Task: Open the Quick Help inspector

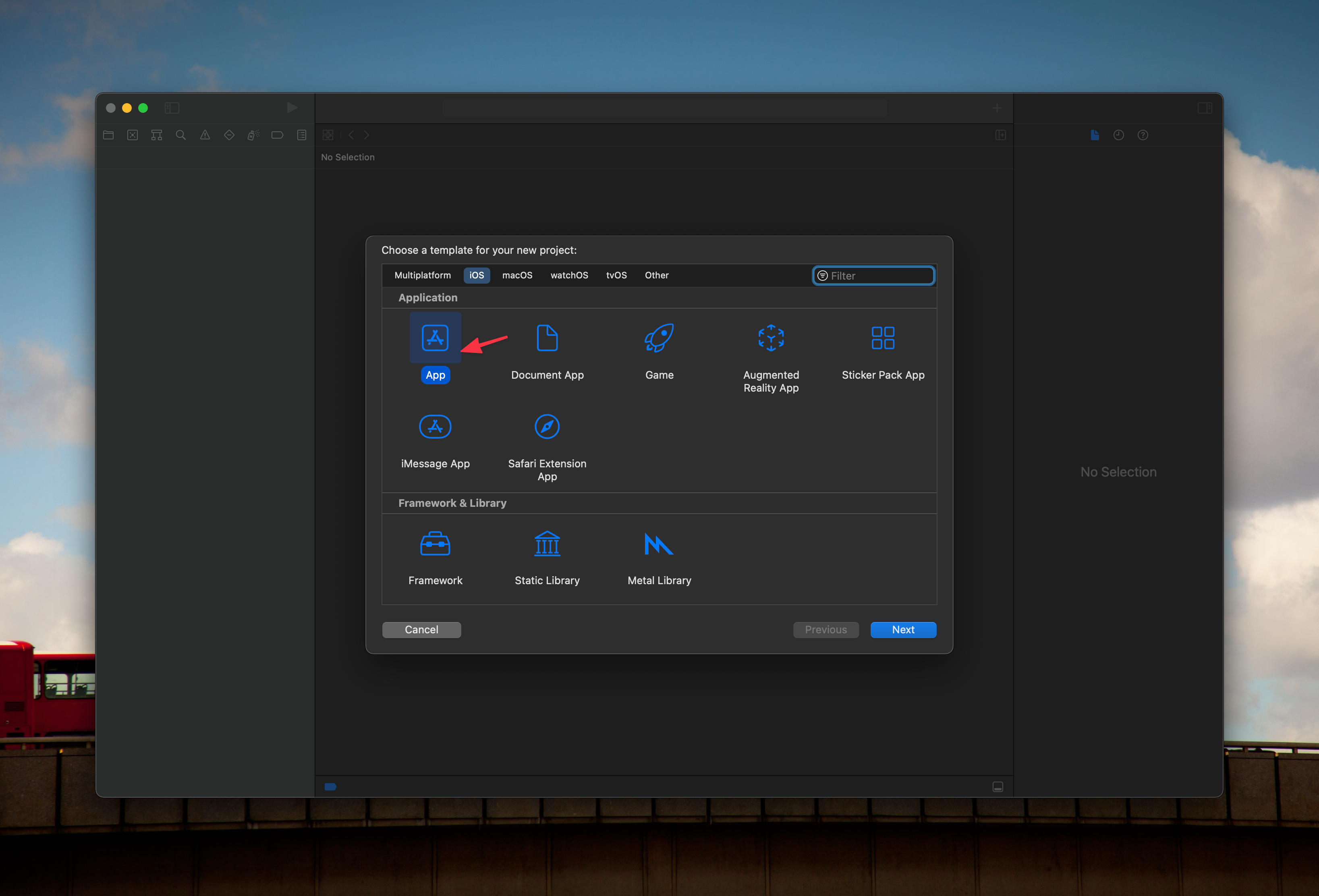Action: click(x=1143, y=135)
